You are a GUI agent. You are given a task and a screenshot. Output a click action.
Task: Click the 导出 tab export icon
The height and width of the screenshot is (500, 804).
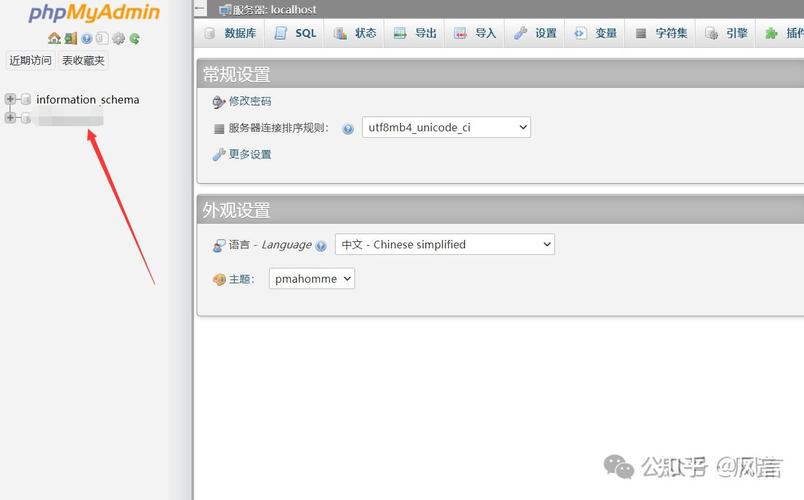400,33
